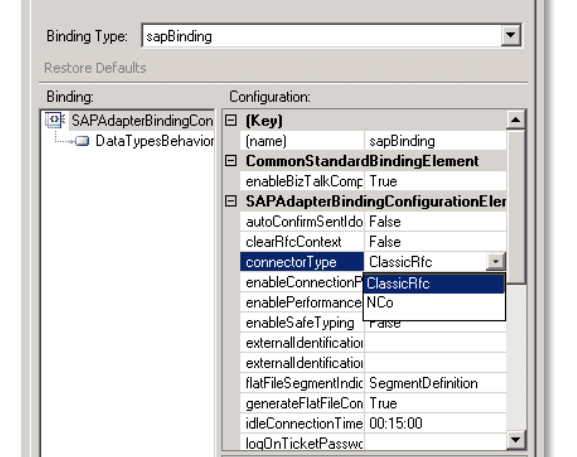Image resolution: width=577 pixels, height=457 pixels.
Task: Select the connectorType property name
Action: (302, 262)
